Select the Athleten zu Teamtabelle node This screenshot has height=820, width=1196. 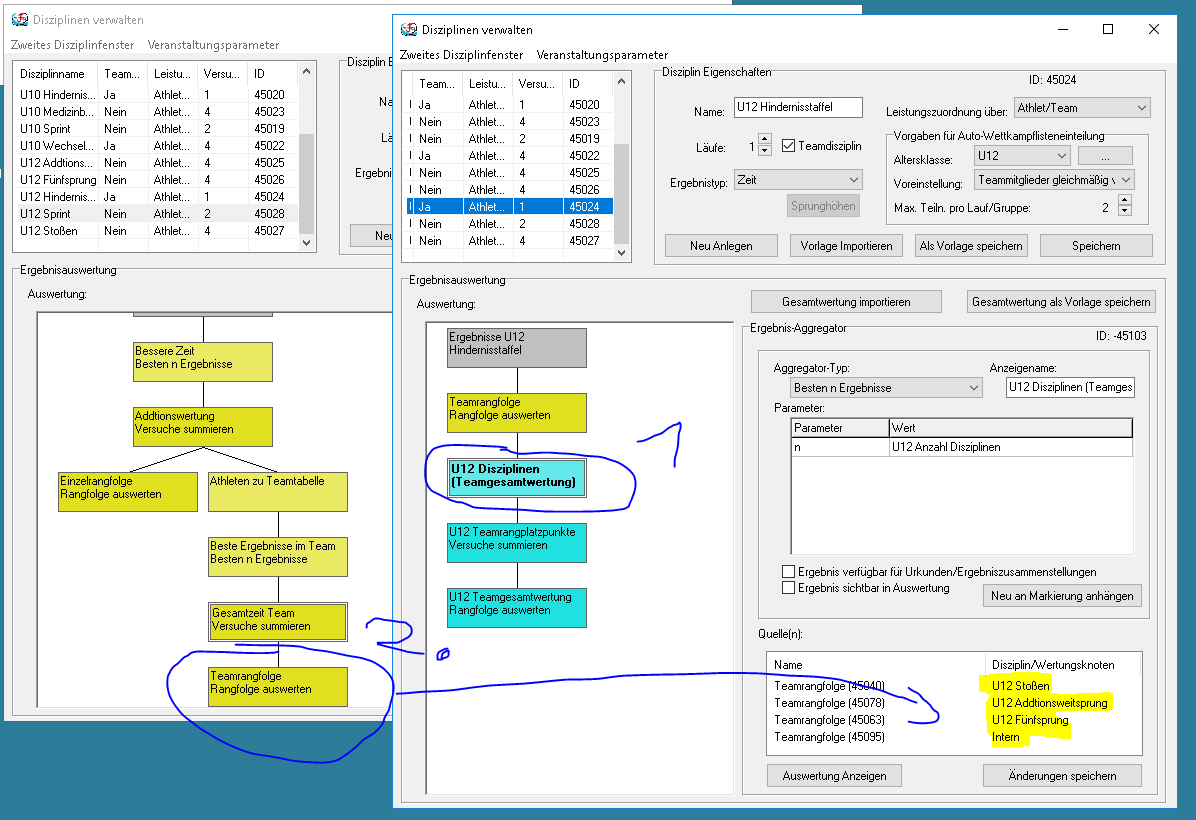(x=278, y=492)
